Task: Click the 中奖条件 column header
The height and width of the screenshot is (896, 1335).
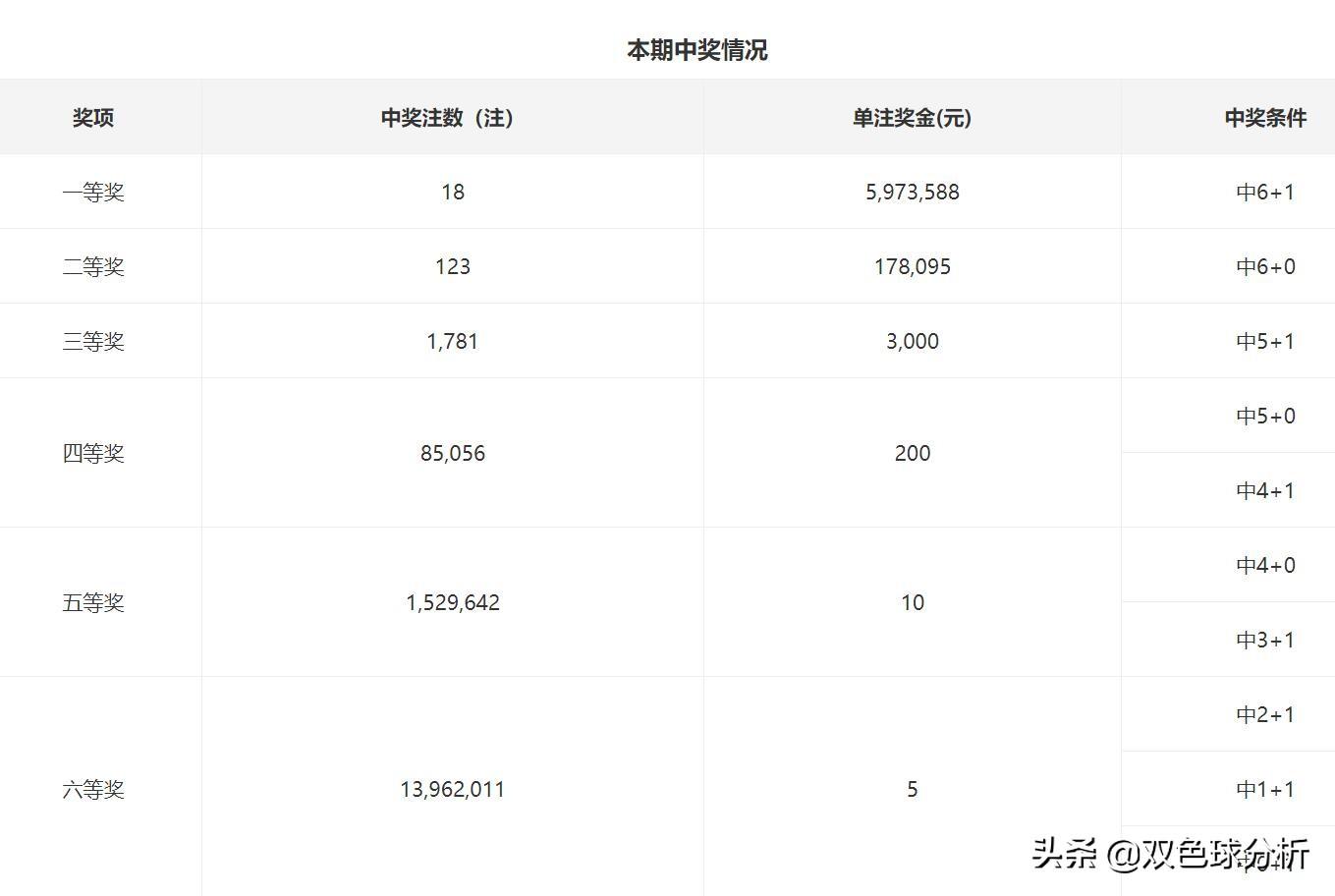Action: click(x=1265, y=117)
